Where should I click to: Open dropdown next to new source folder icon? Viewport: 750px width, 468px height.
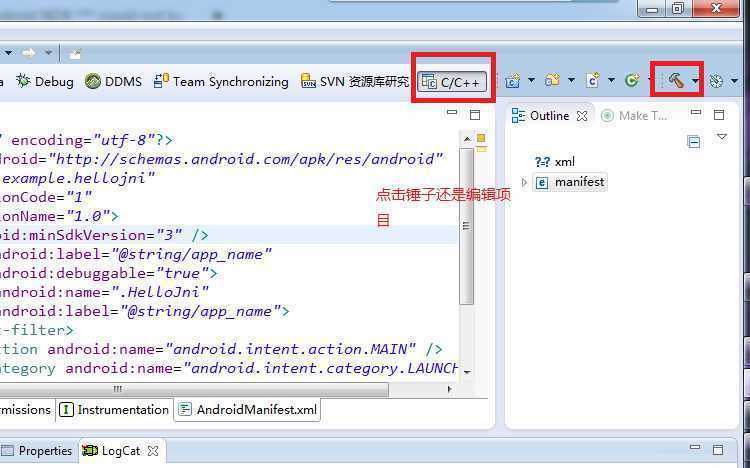(x=571, y=80)
